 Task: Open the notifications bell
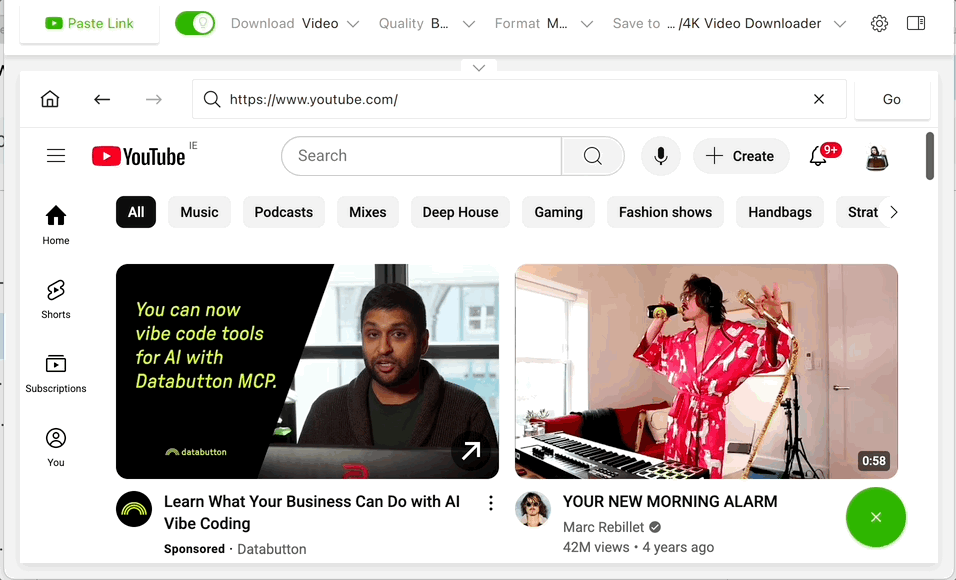819,156
